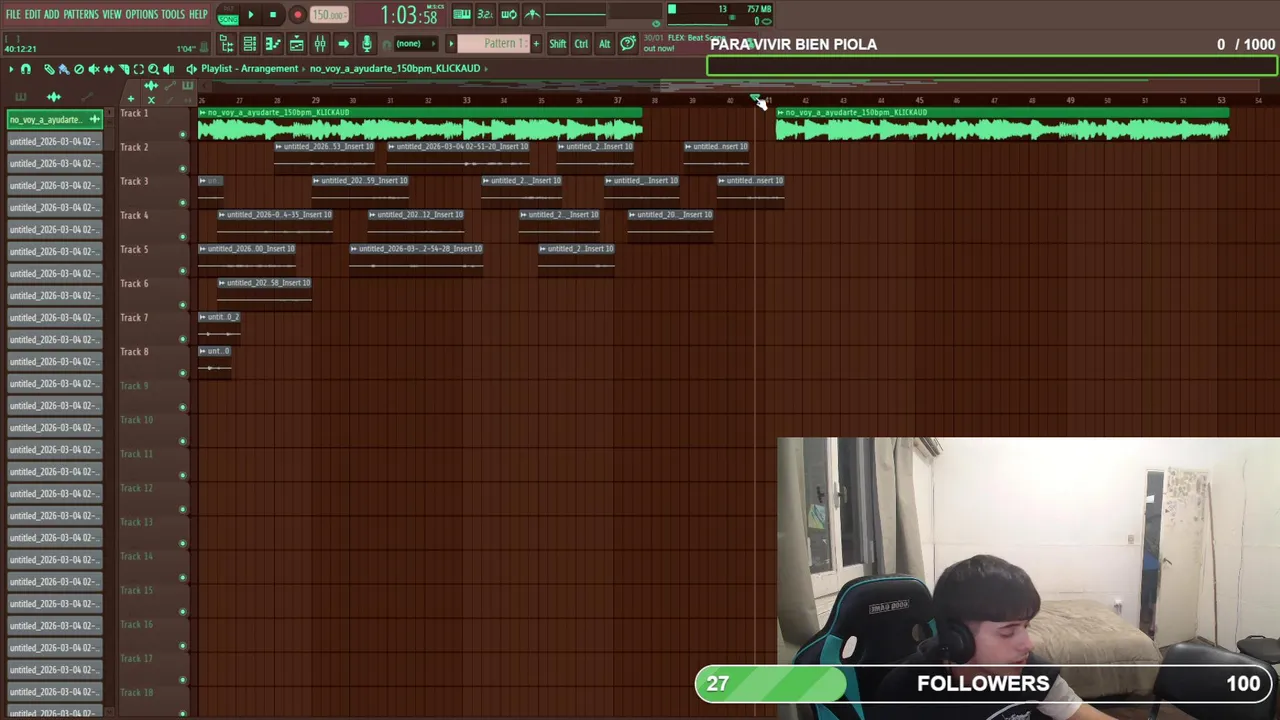Open the VIEW menu
The height and width of the screenshot is (720, 1280).
(112, 14)
